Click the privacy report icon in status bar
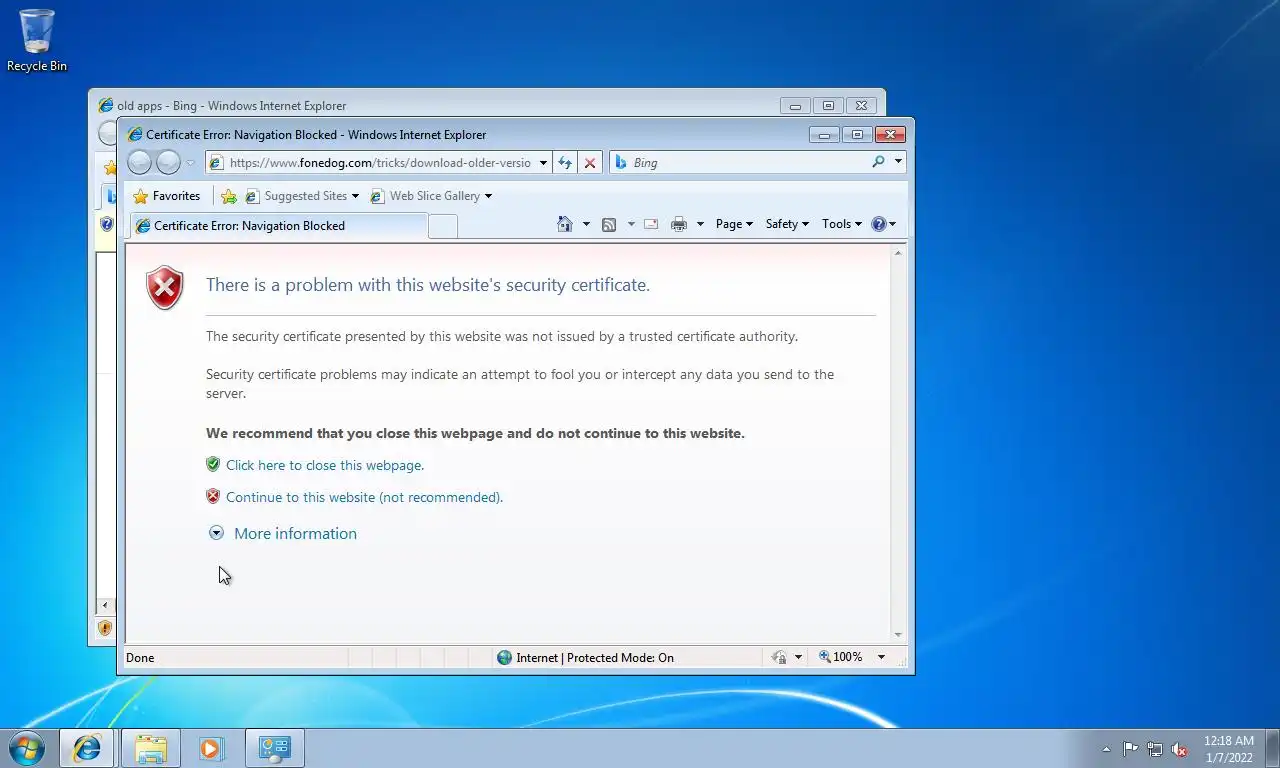The width and height of the screenshot is (1280, 768). [x=779, y=657]
